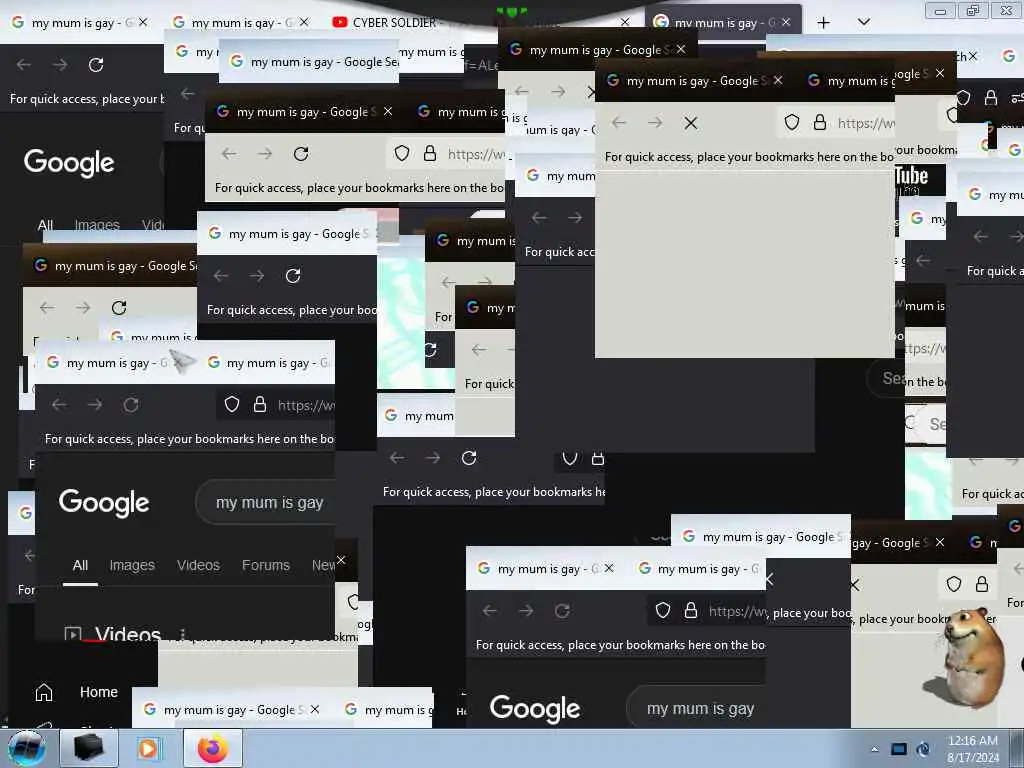Click the Google logo in the bottom window beside the hamster
The width and height of the screenshot is (1024, 768).
(x=535, y=708)
